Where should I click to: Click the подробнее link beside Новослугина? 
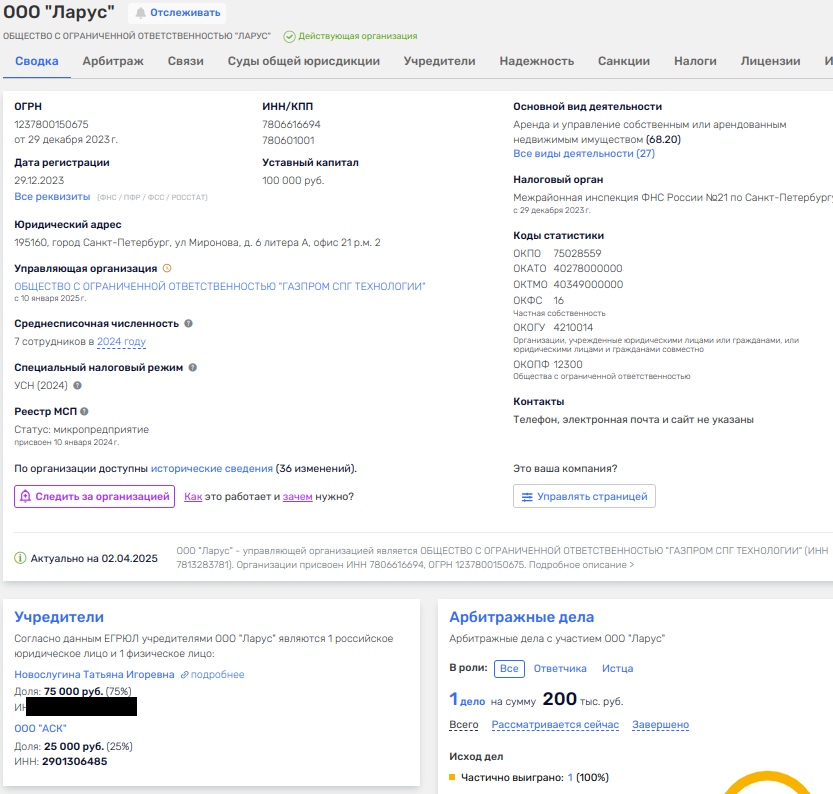point(212,675)
